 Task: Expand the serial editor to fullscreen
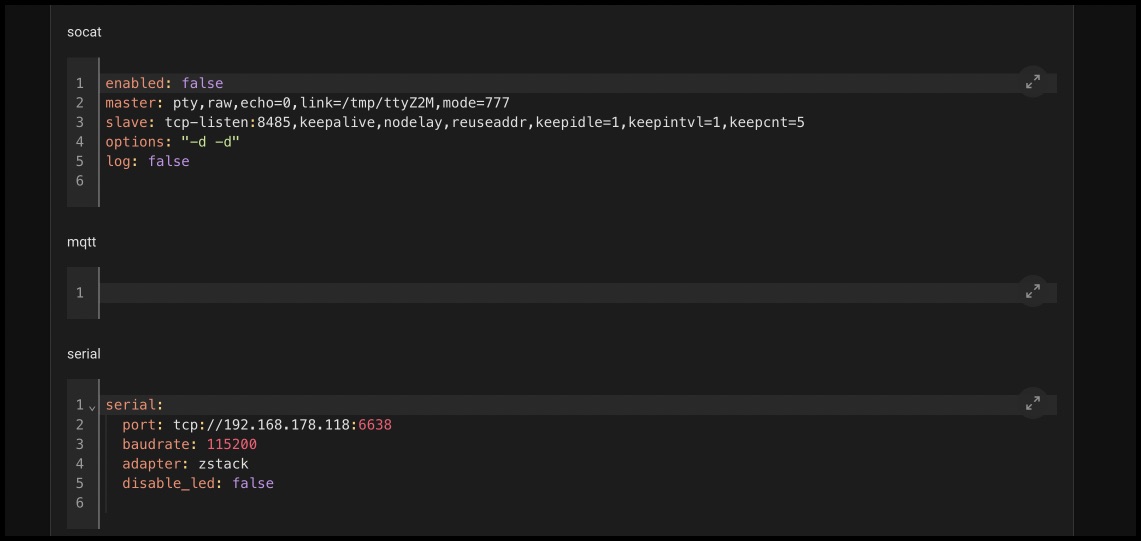1033,404
